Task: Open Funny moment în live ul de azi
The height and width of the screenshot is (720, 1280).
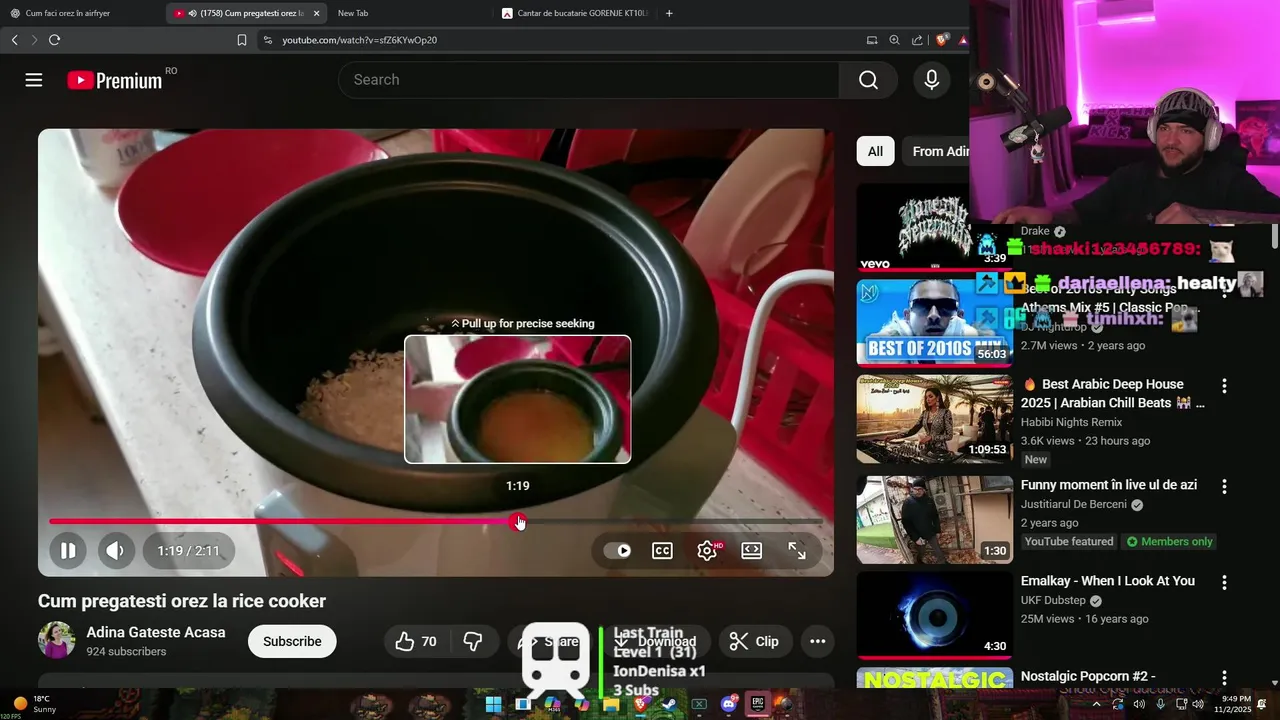Action: (1109, 485)
